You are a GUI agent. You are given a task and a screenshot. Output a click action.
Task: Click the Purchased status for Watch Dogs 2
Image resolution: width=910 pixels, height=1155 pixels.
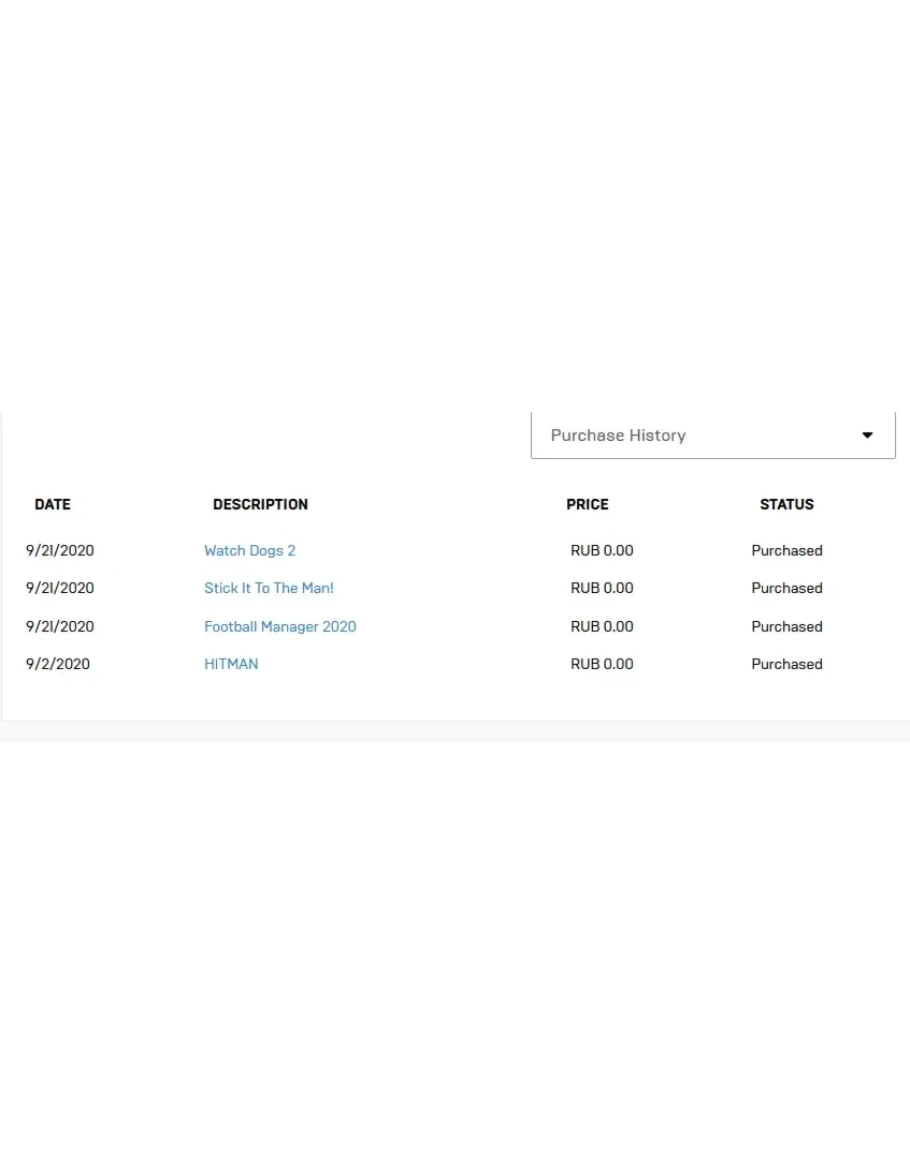coord(787,551)
